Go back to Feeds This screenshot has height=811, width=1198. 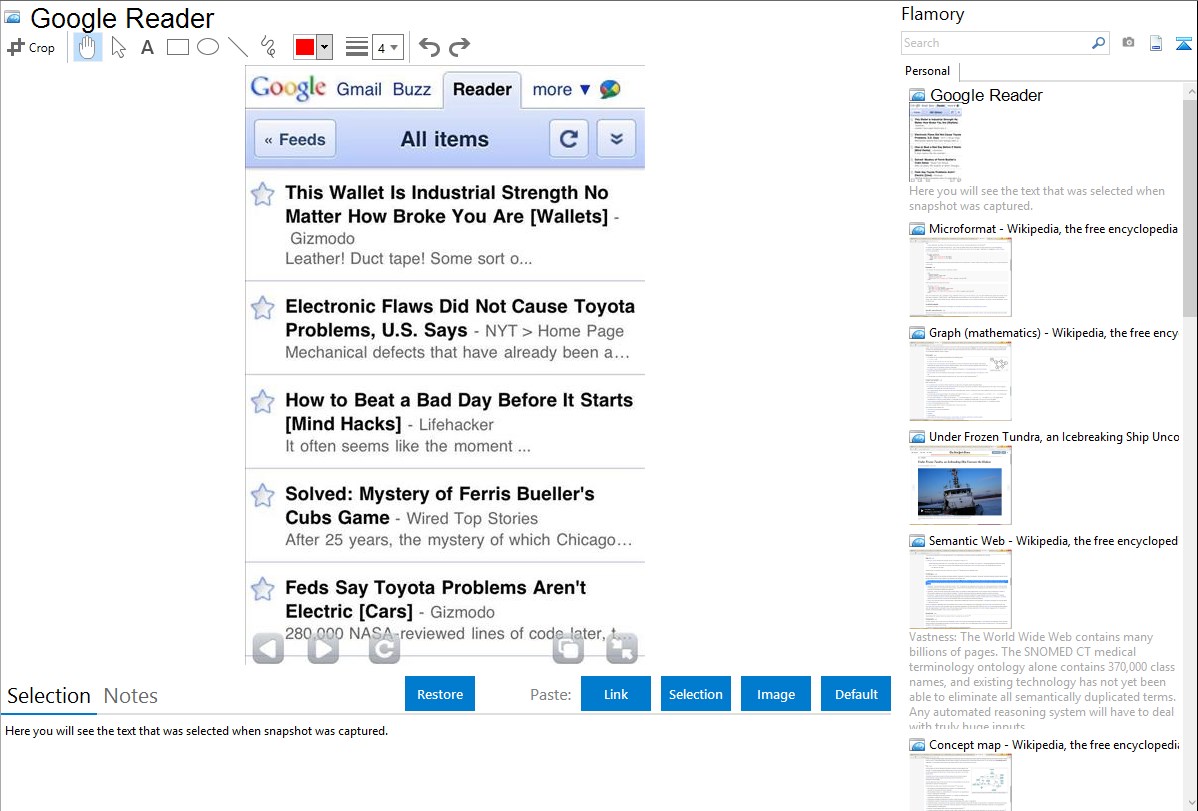tap(295, 139)
